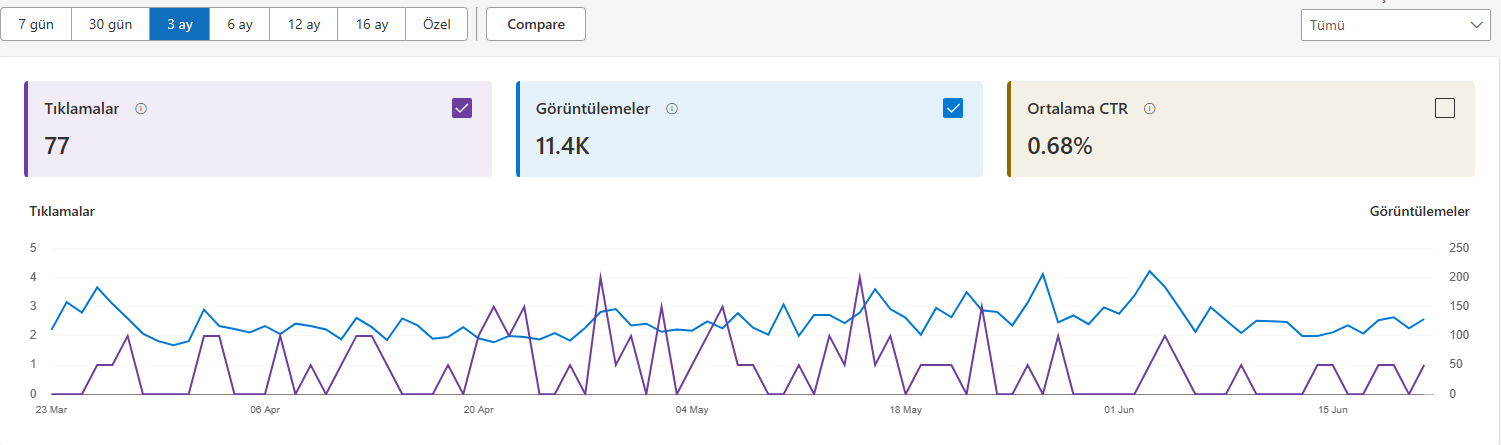
Task: Select the 30 gün range tab
Action: point(110,25)
